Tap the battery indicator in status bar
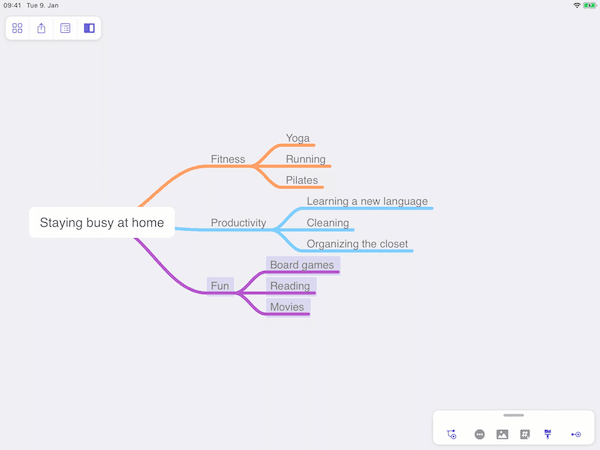 [x=590, y=5]
